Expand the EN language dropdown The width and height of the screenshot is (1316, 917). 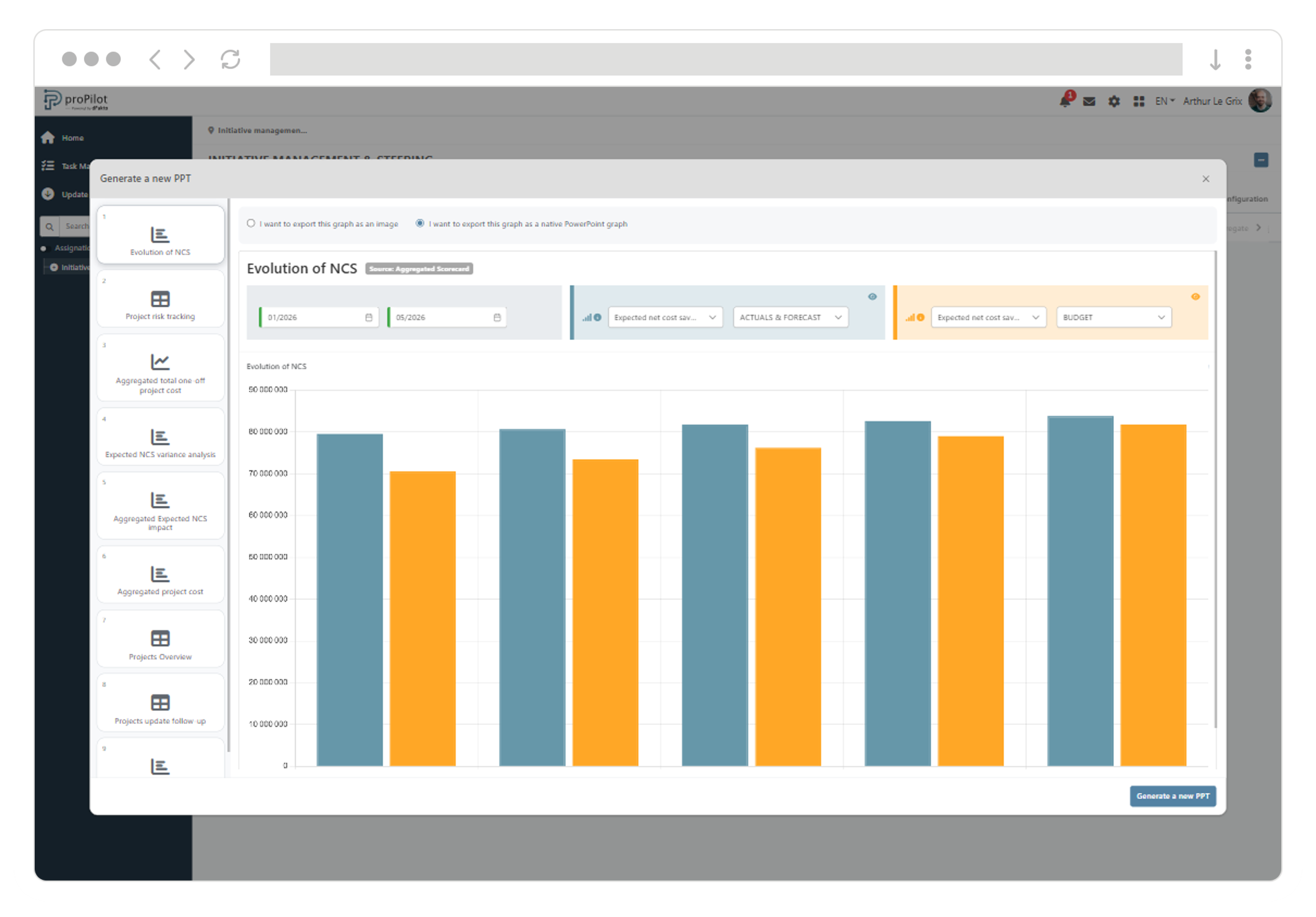[1164, 102]
